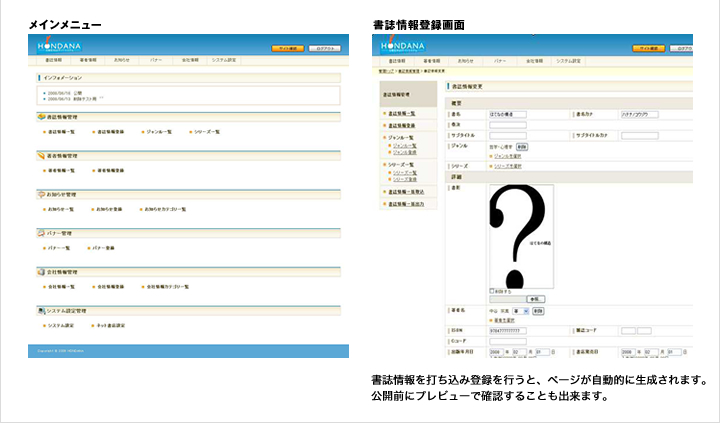
Task: Open 書誌情報 tab in main menu screen
Action: pyautogui.click(x=53, y=60)
